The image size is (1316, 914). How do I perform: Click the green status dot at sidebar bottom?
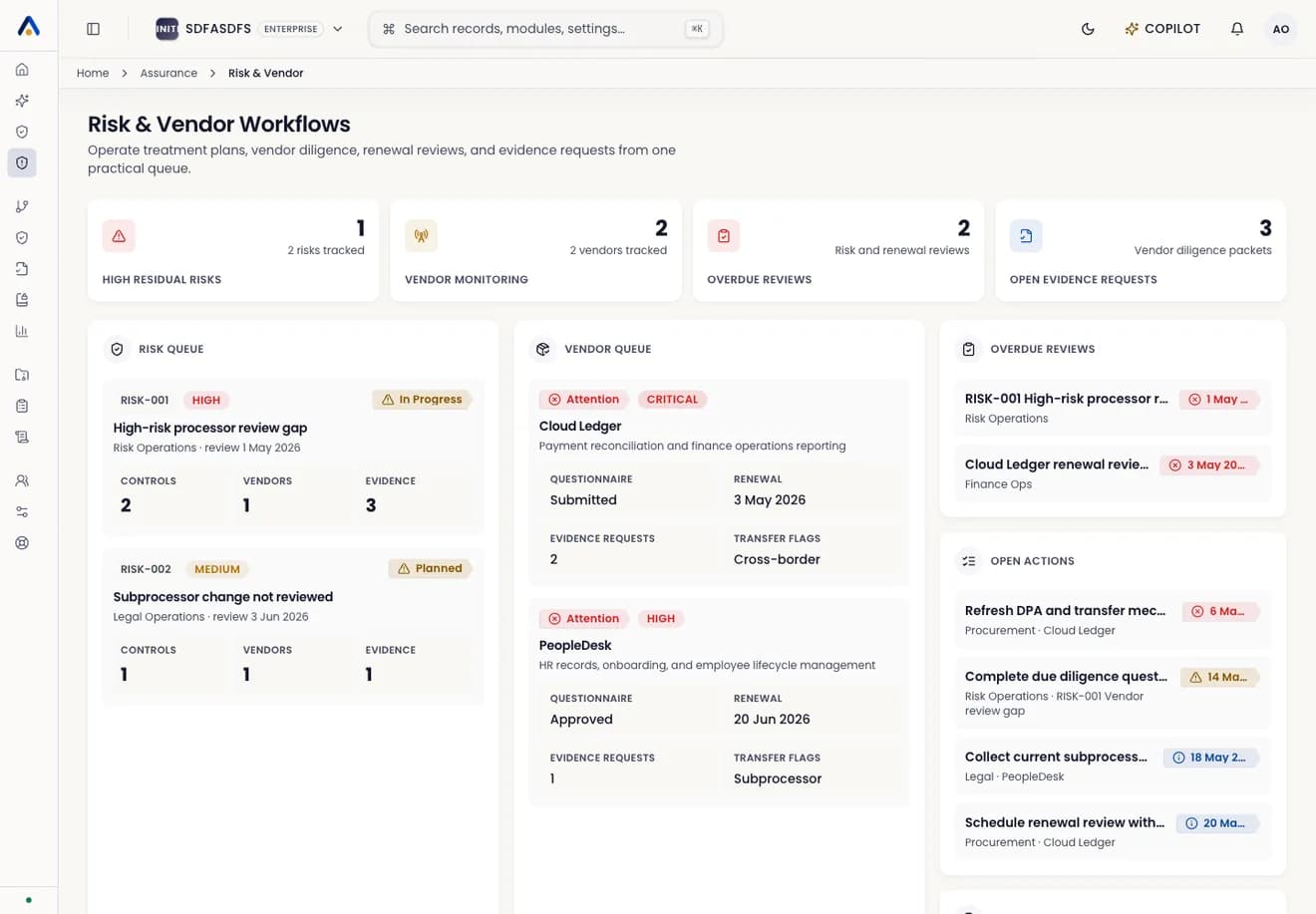(29, 900)
